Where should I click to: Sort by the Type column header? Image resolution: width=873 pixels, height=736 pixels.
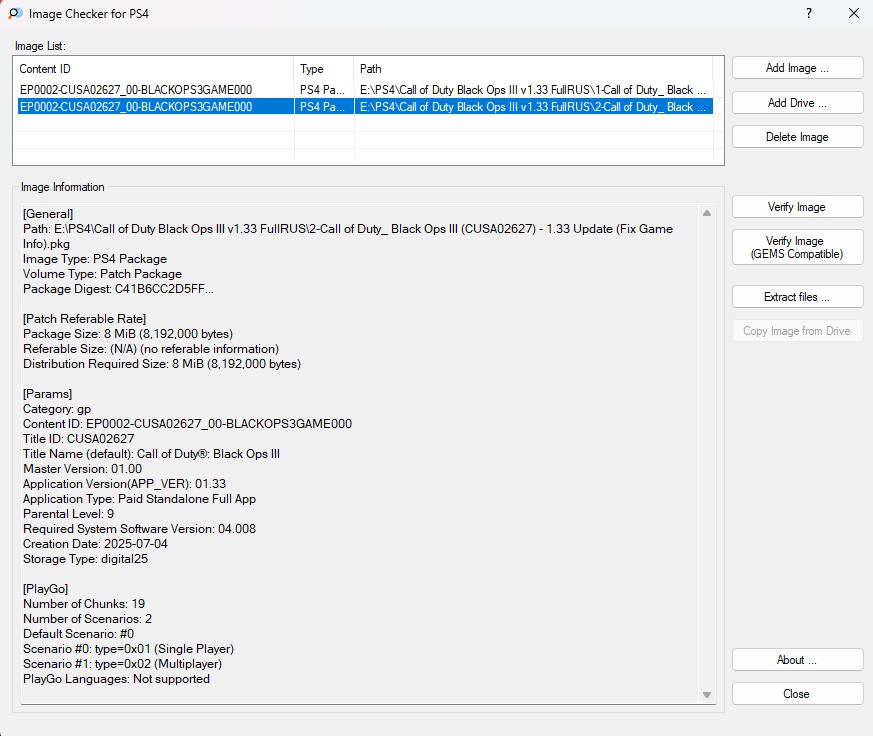point(324,69)
